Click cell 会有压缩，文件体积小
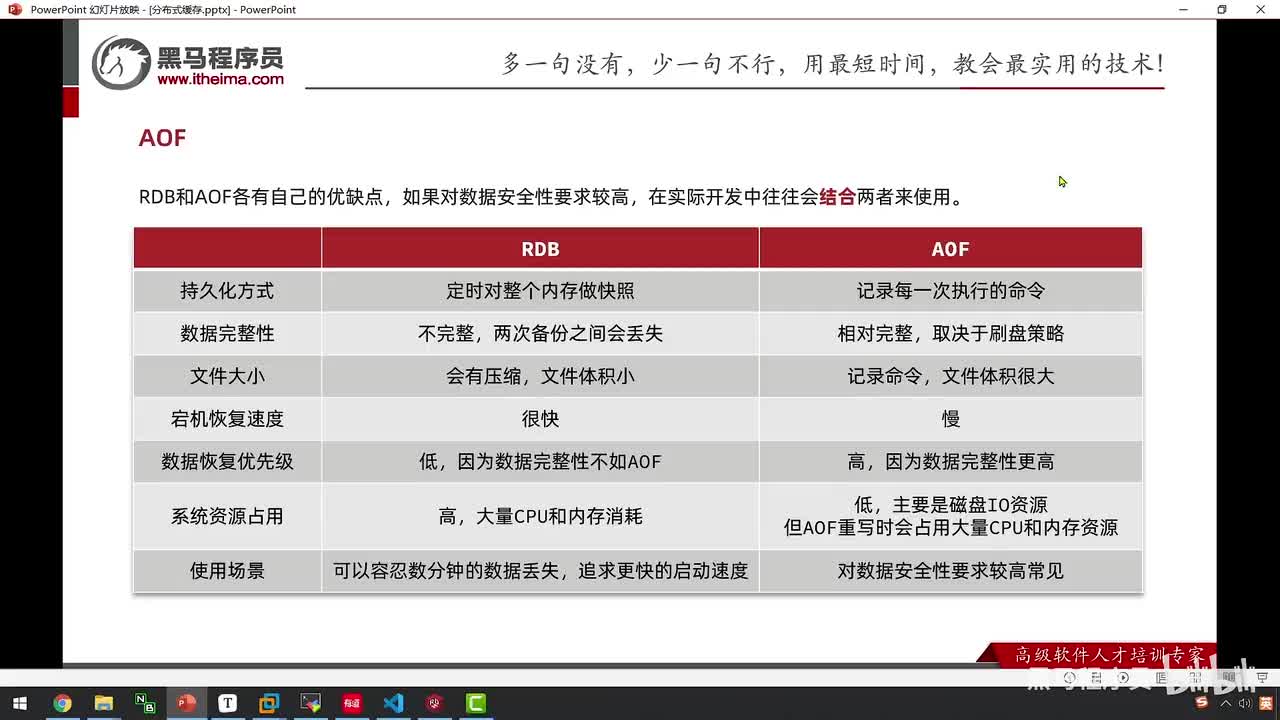 540,376
